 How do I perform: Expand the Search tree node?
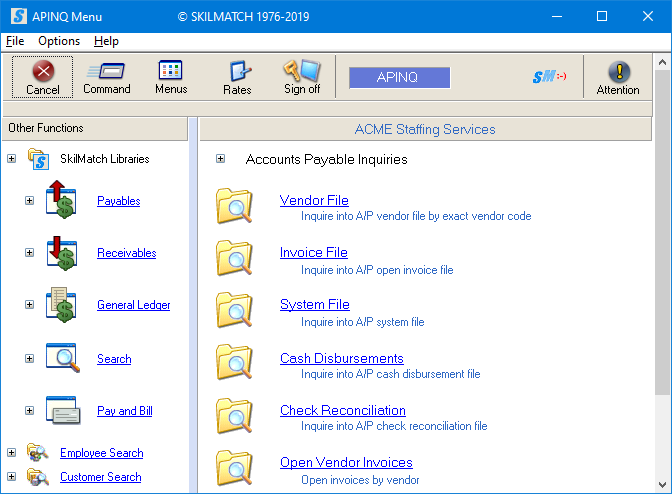tap(29, 358)
